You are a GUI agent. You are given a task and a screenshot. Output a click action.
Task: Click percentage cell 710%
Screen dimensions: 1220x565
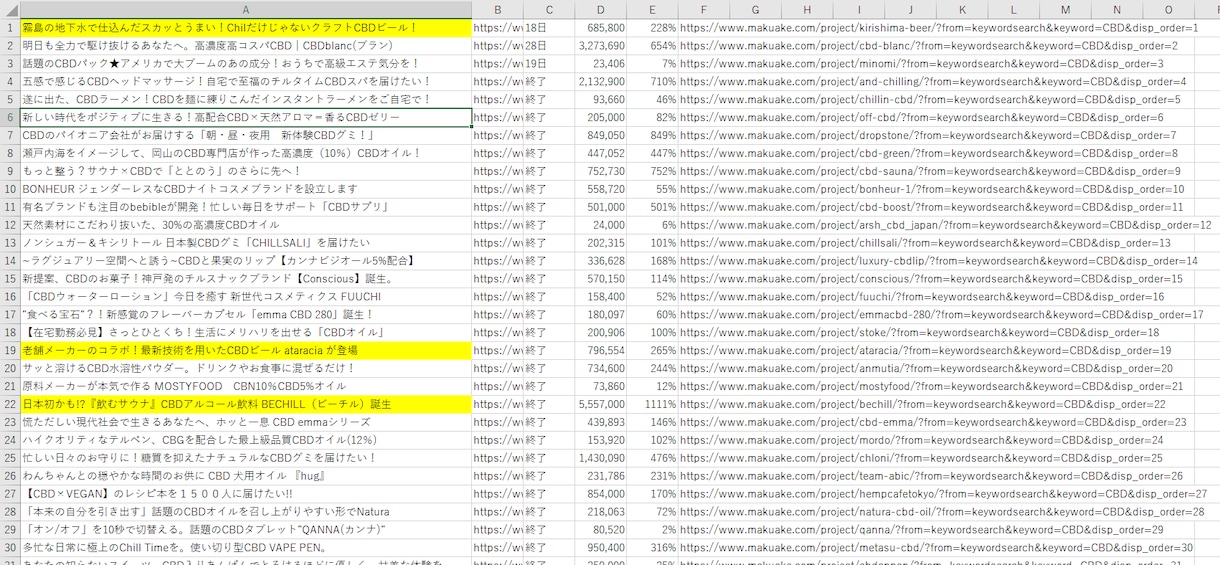(x=653, y=81)
